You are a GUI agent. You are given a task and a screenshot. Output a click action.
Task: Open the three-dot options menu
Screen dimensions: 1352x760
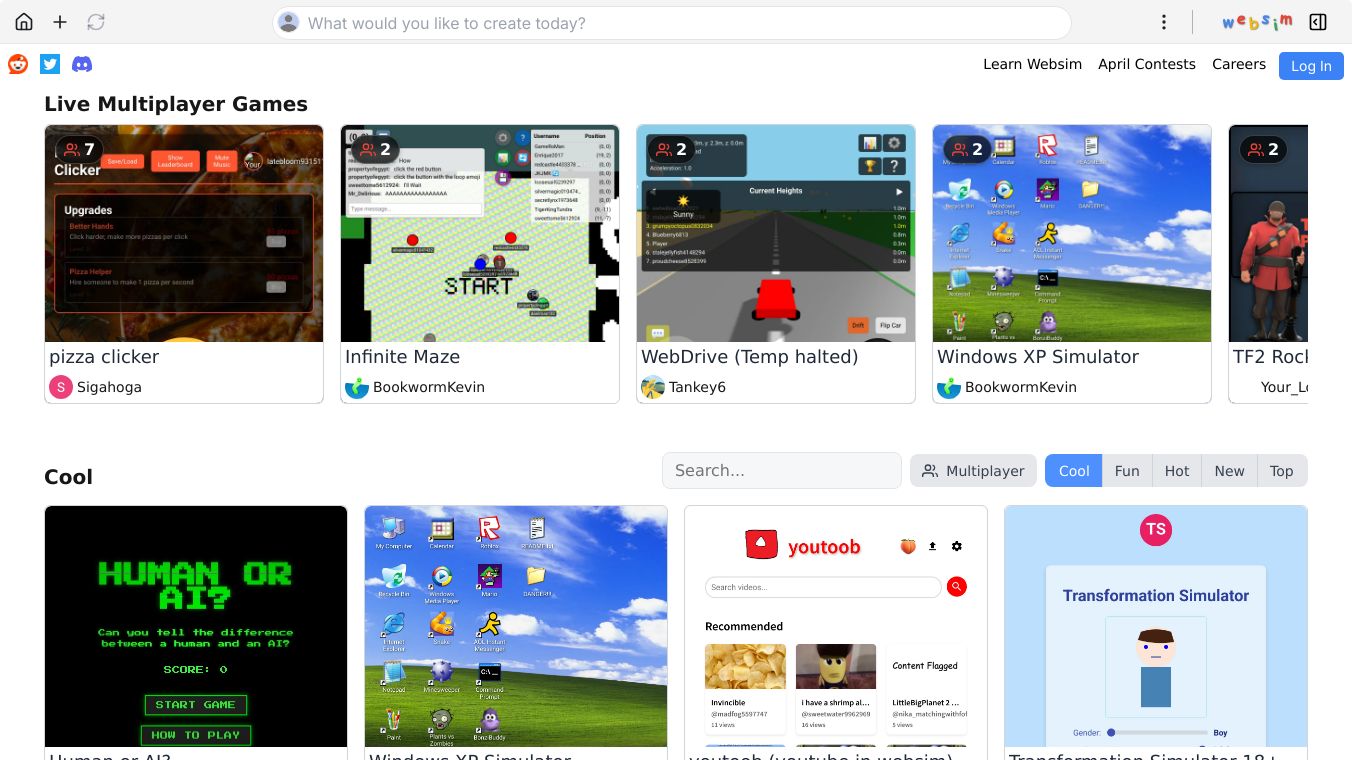[1164, 22]
